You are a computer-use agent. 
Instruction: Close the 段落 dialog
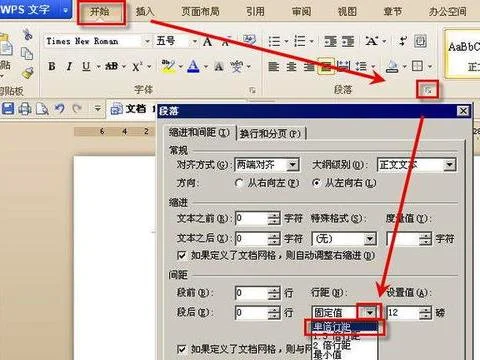[x=463, y=111]
